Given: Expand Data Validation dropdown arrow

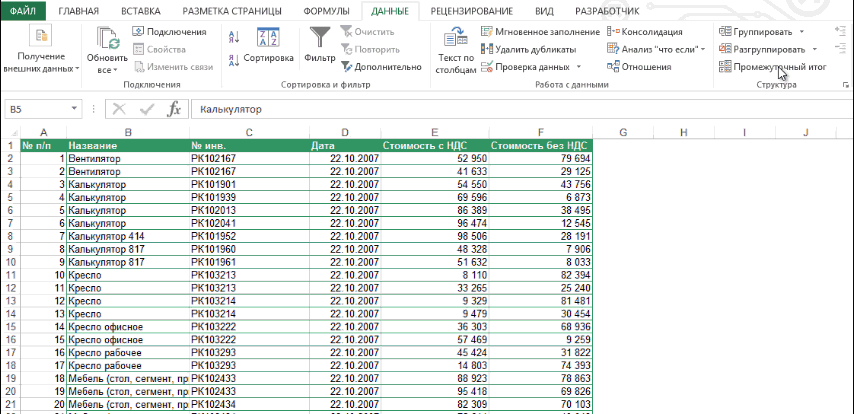Looking at the screenshot, I should tap(578, 66).
